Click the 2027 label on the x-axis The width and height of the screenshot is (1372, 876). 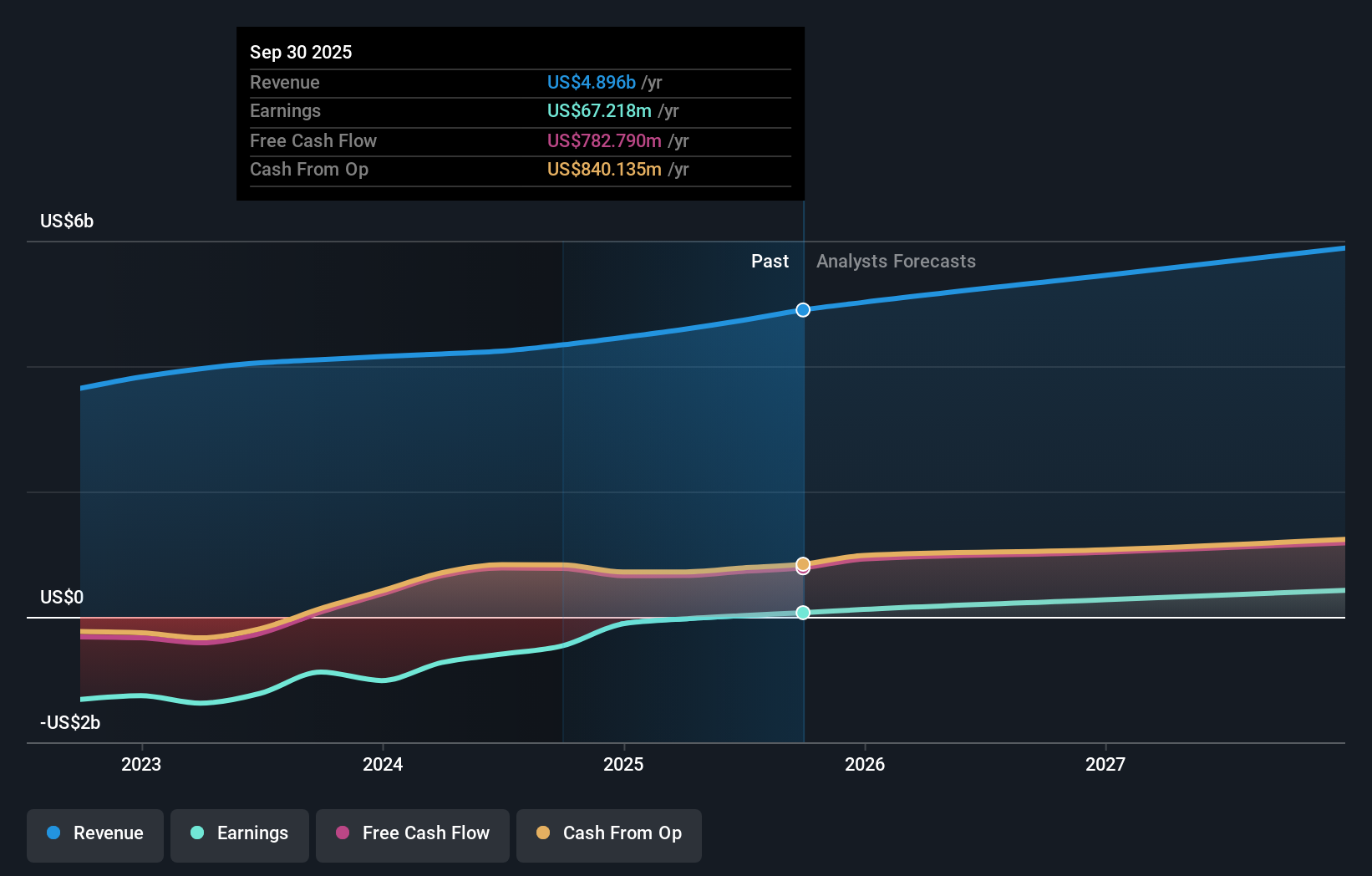pyautogui.click(x=1105, y=763)
